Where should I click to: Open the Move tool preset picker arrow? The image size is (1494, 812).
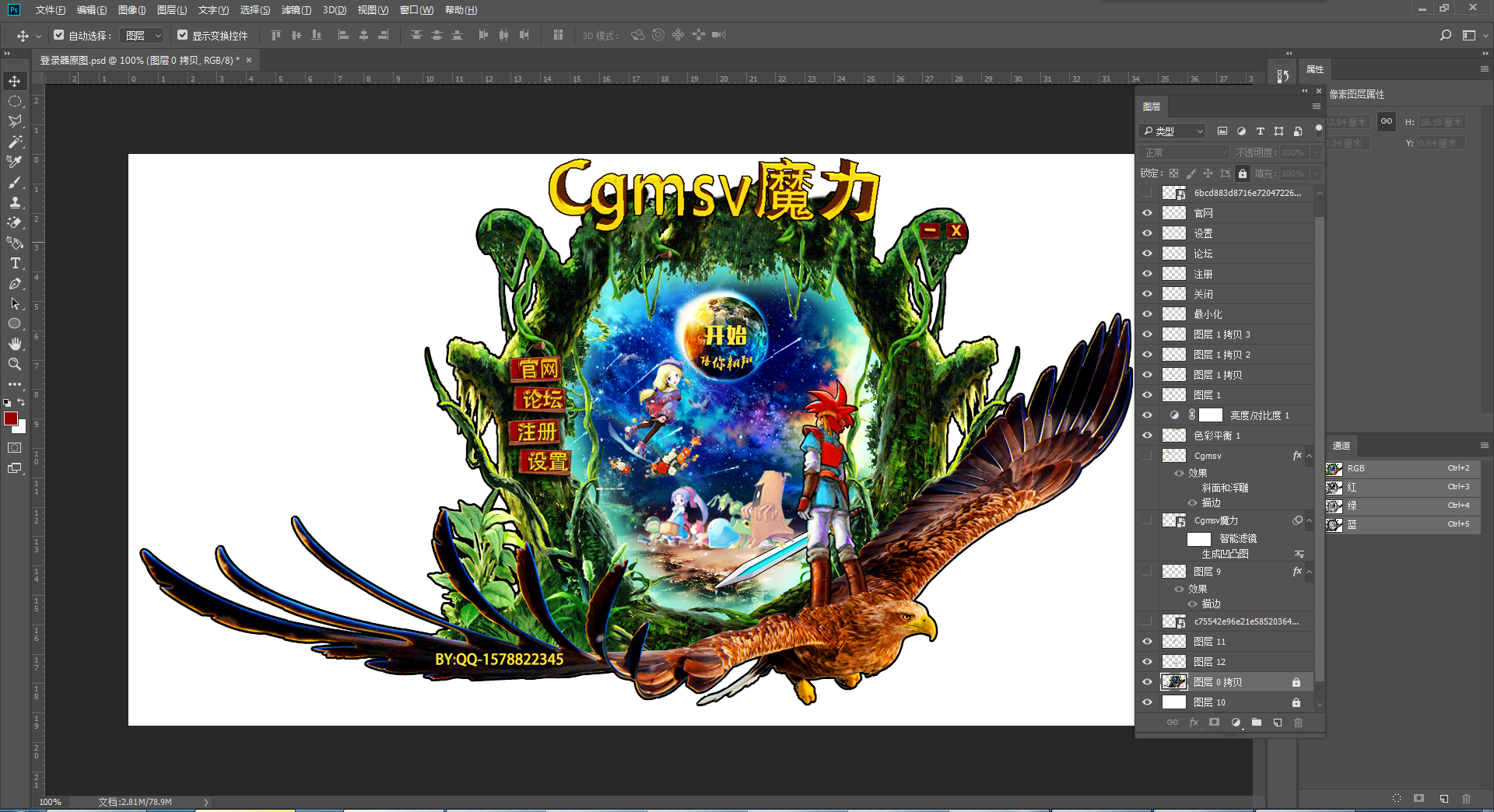[x=38, y=36]
